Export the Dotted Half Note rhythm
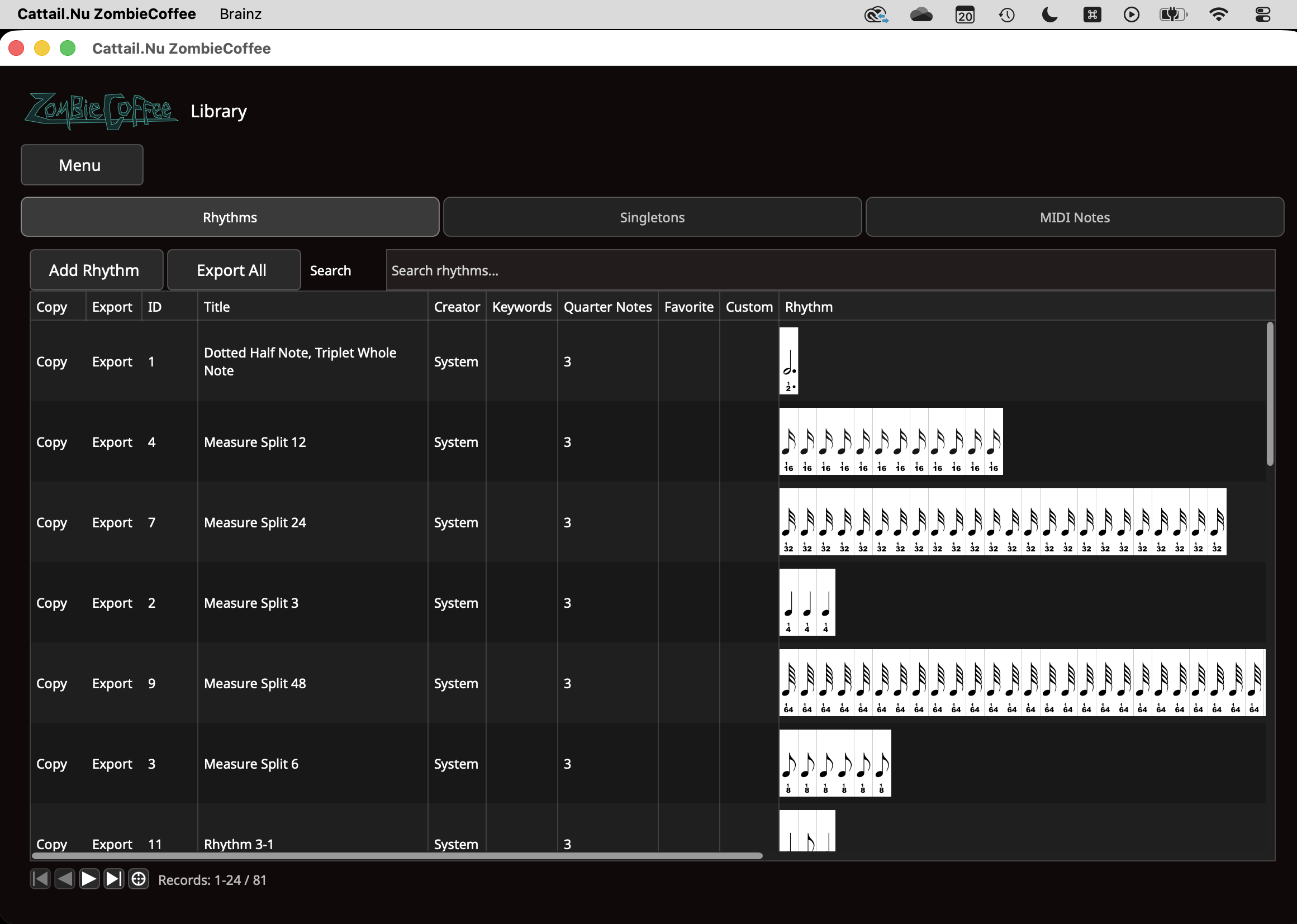 tap(112, 362)
